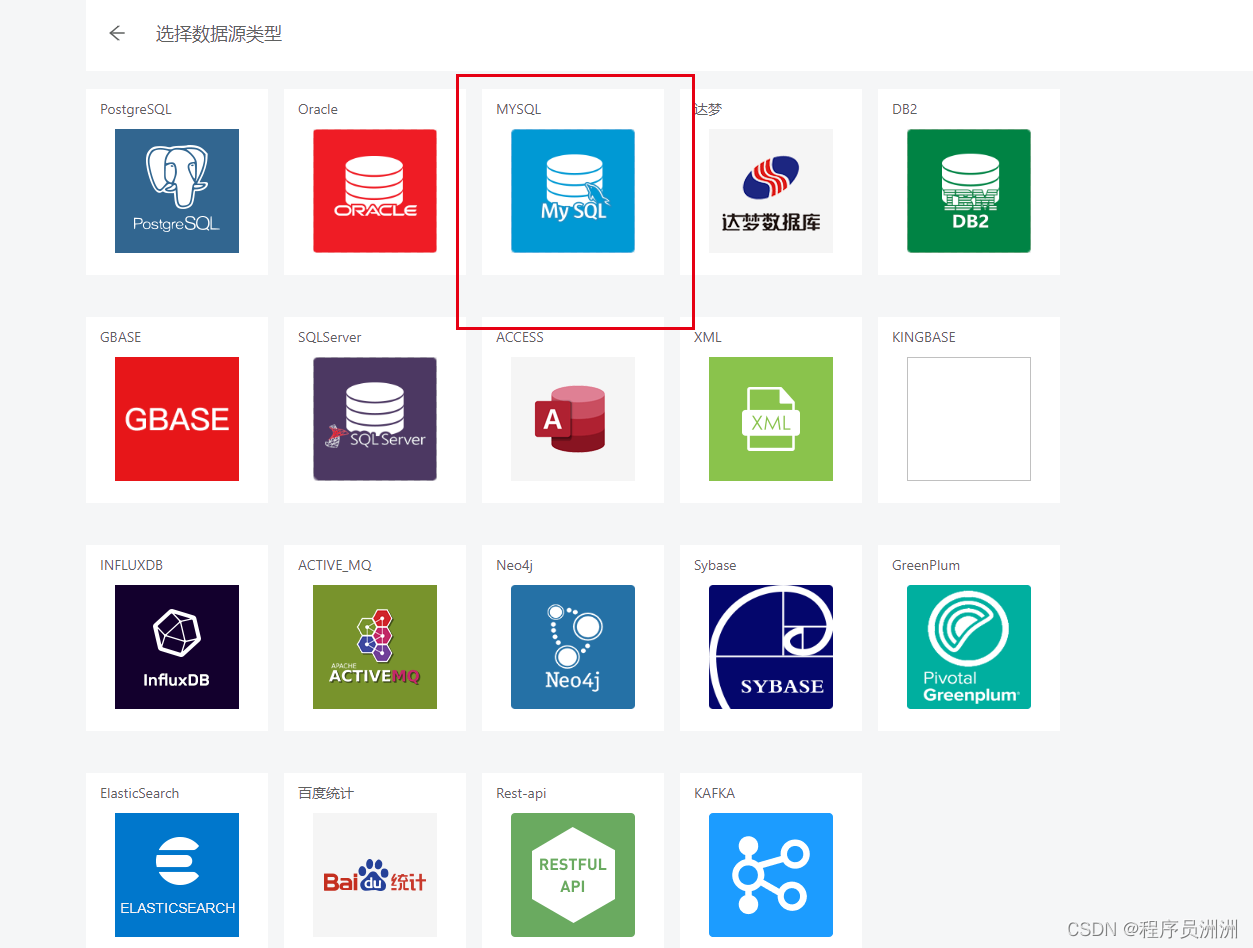Click the ElasticSearch card label

tap(139, 793)
